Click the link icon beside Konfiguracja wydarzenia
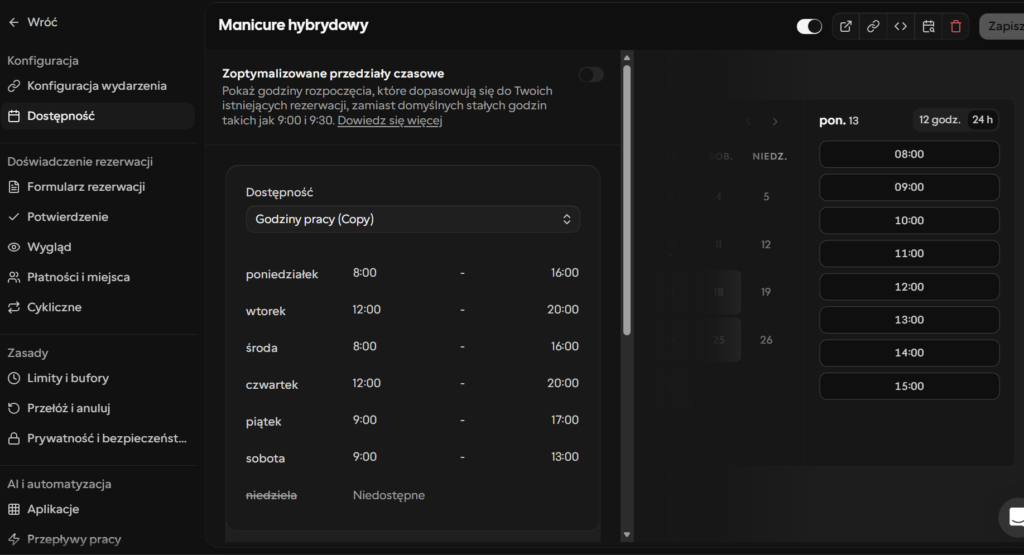The width and height of the screenshot is (1024, 555). 14,86
